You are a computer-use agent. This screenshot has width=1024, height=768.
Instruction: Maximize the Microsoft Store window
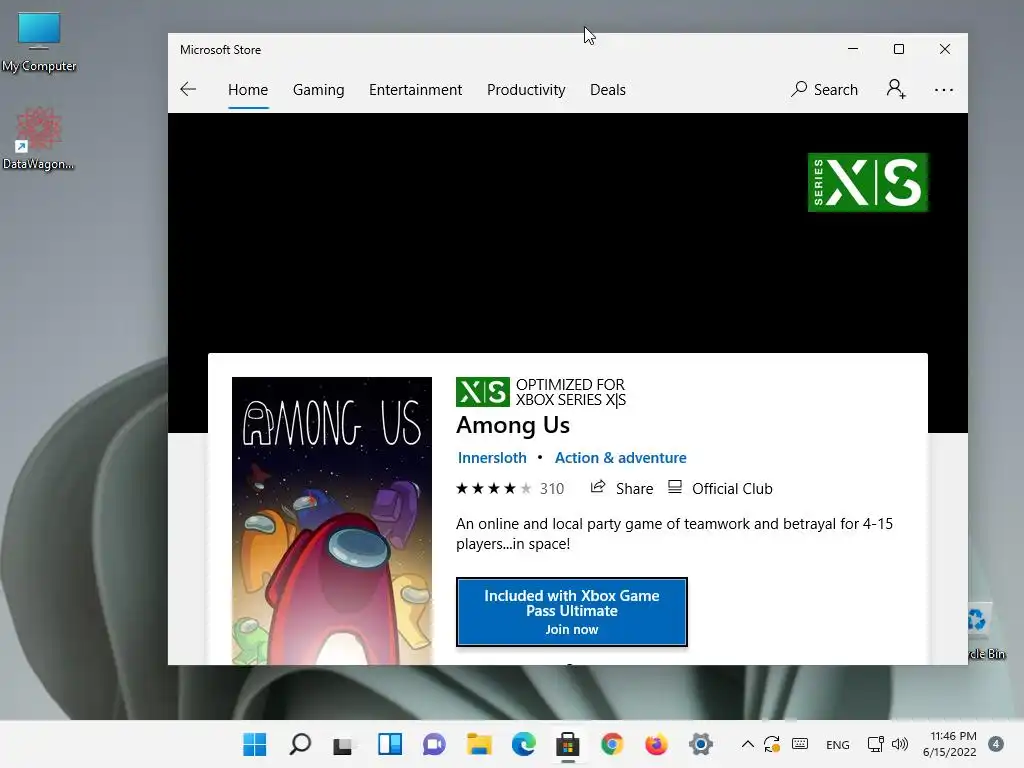[899, 49]
